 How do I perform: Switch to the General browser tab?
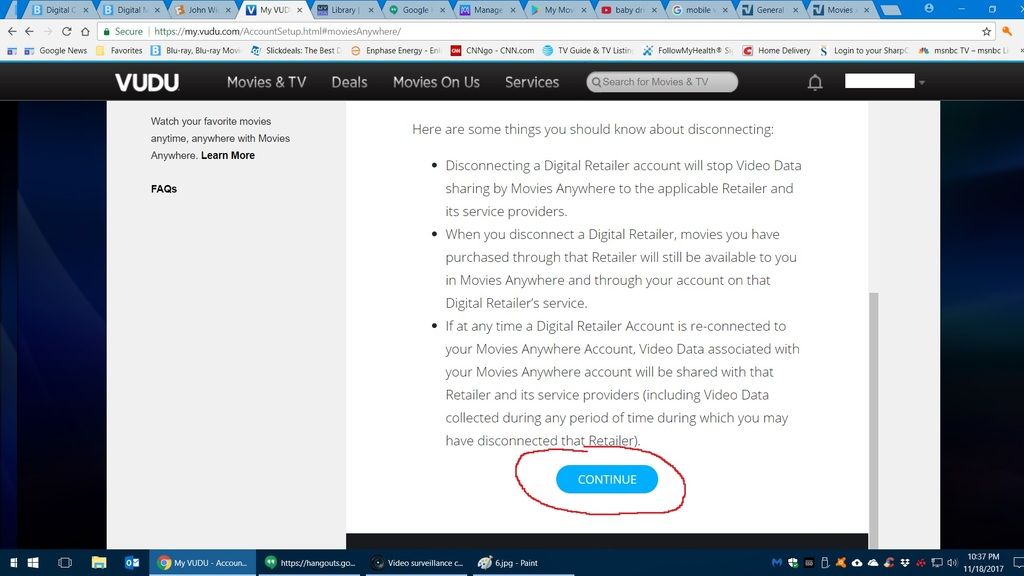769,10
